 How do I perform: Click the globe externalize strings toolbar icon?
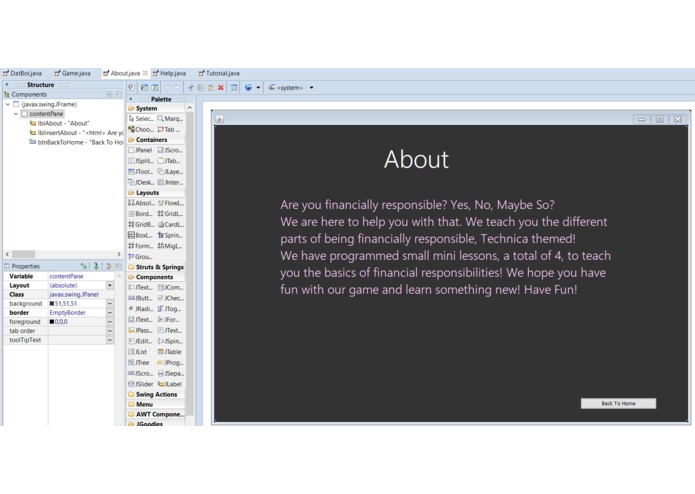click(x=248, y=88)
